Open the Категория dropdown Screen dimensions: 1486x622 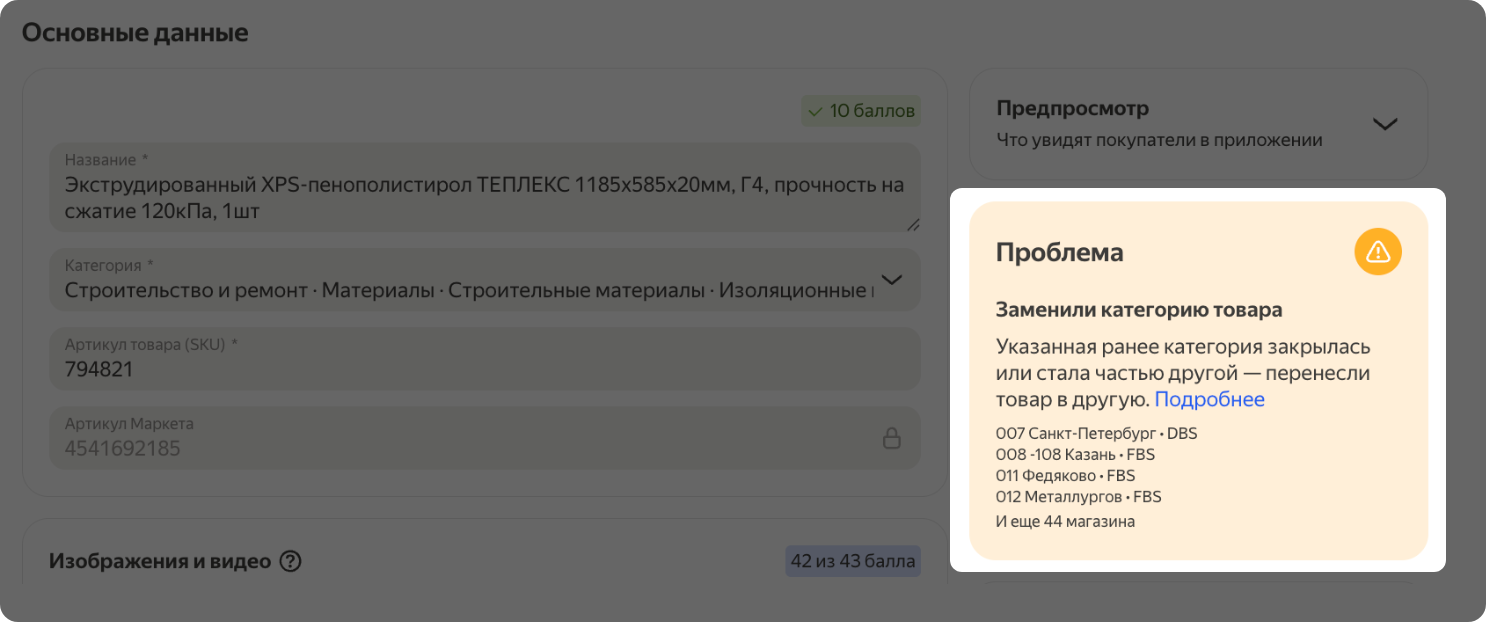tap(485, 279)
